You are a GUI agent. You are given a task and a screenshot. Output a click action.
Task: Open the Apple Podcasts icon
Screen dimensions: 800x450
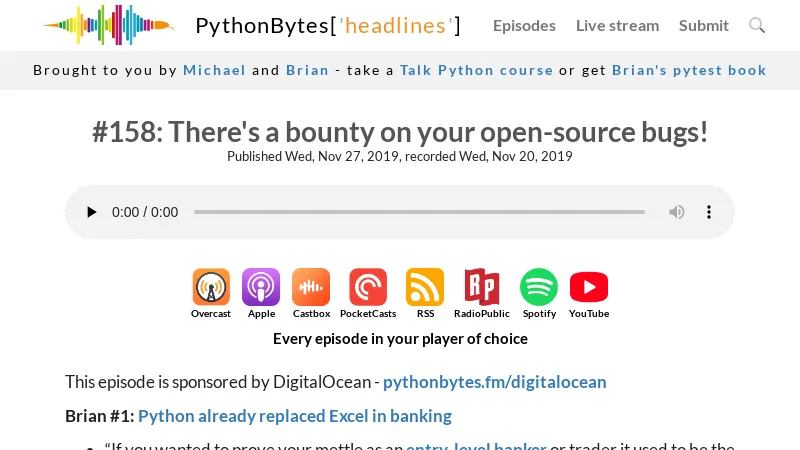pos(261,288)
